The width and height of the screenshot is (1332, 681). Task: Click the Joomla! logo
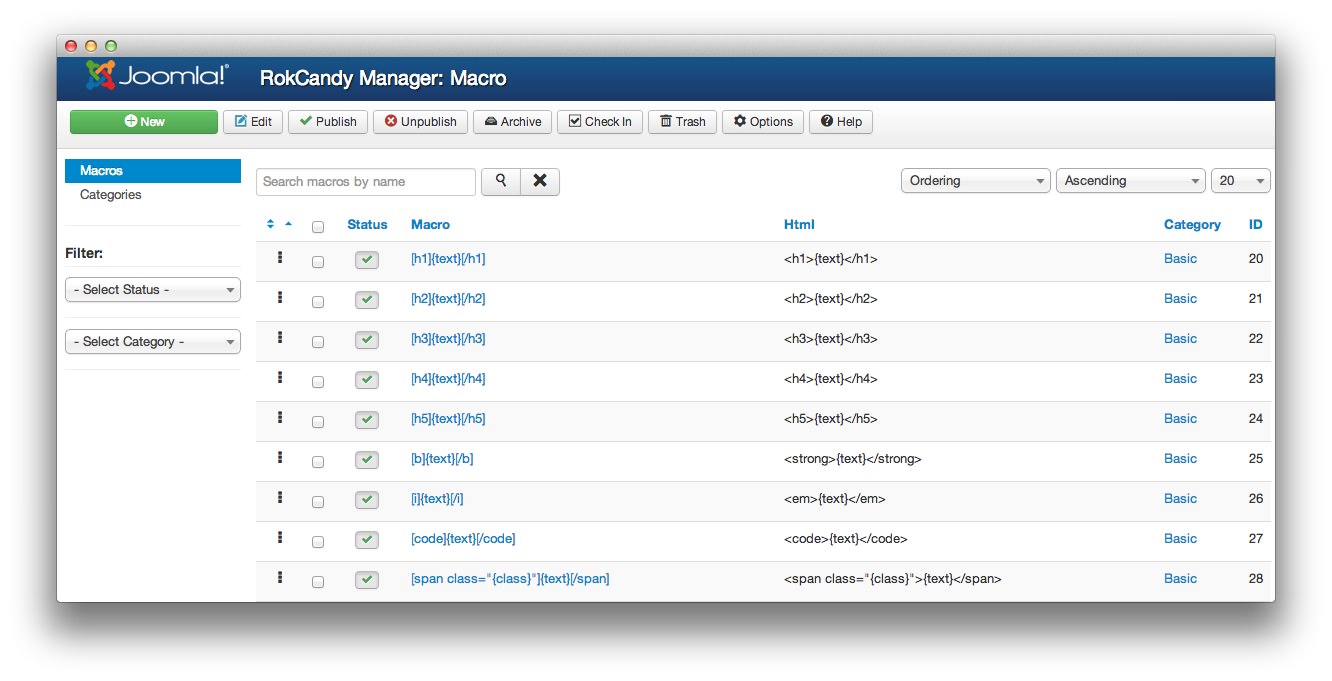coord(157,77)
